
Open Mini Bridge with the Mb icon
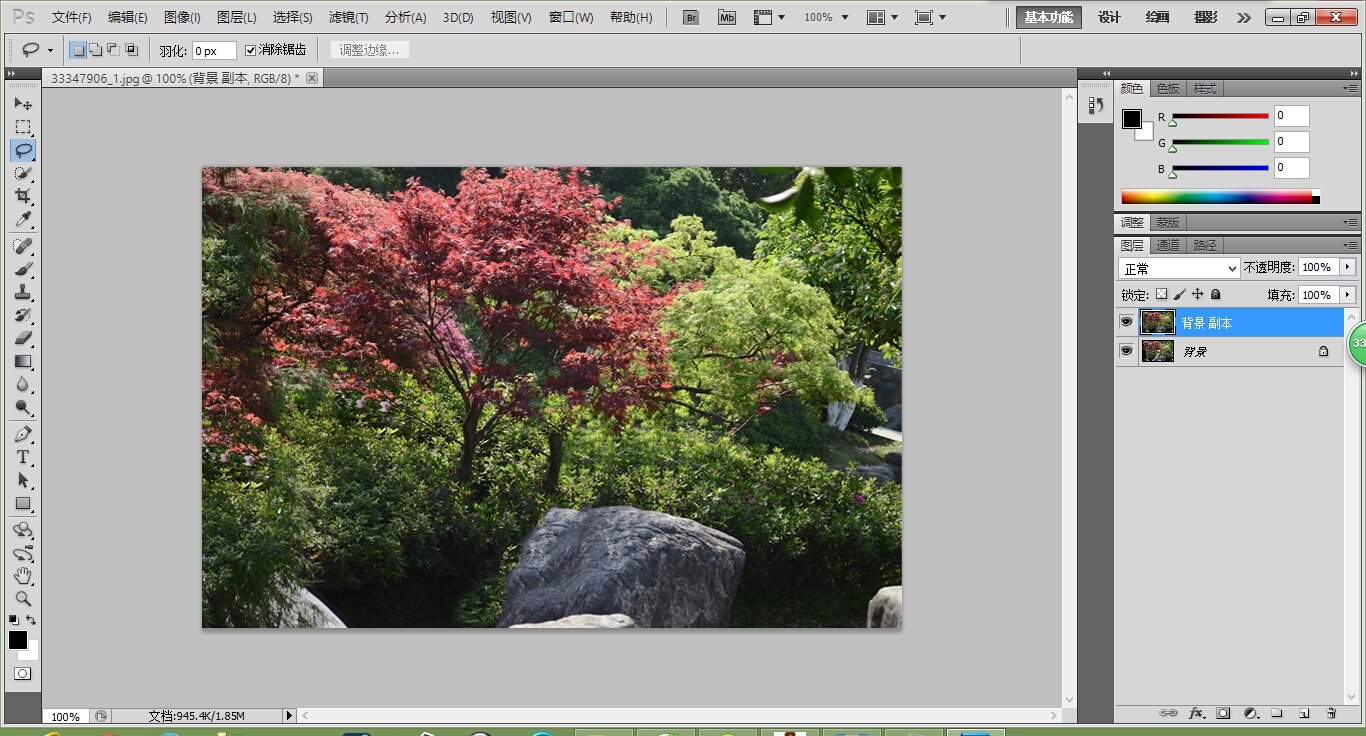tap(727, 17)
